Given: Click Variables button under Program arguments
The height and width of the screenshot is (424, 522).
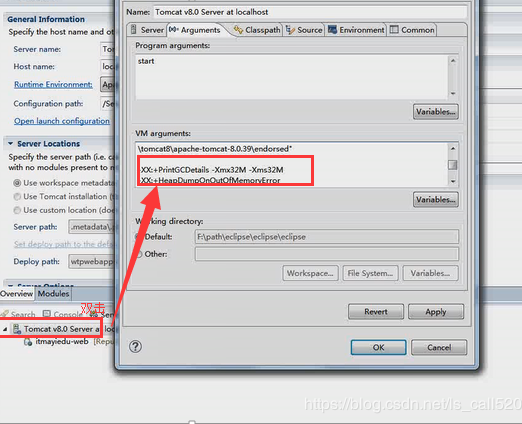Looking at the screenshot, I should 436,112.
